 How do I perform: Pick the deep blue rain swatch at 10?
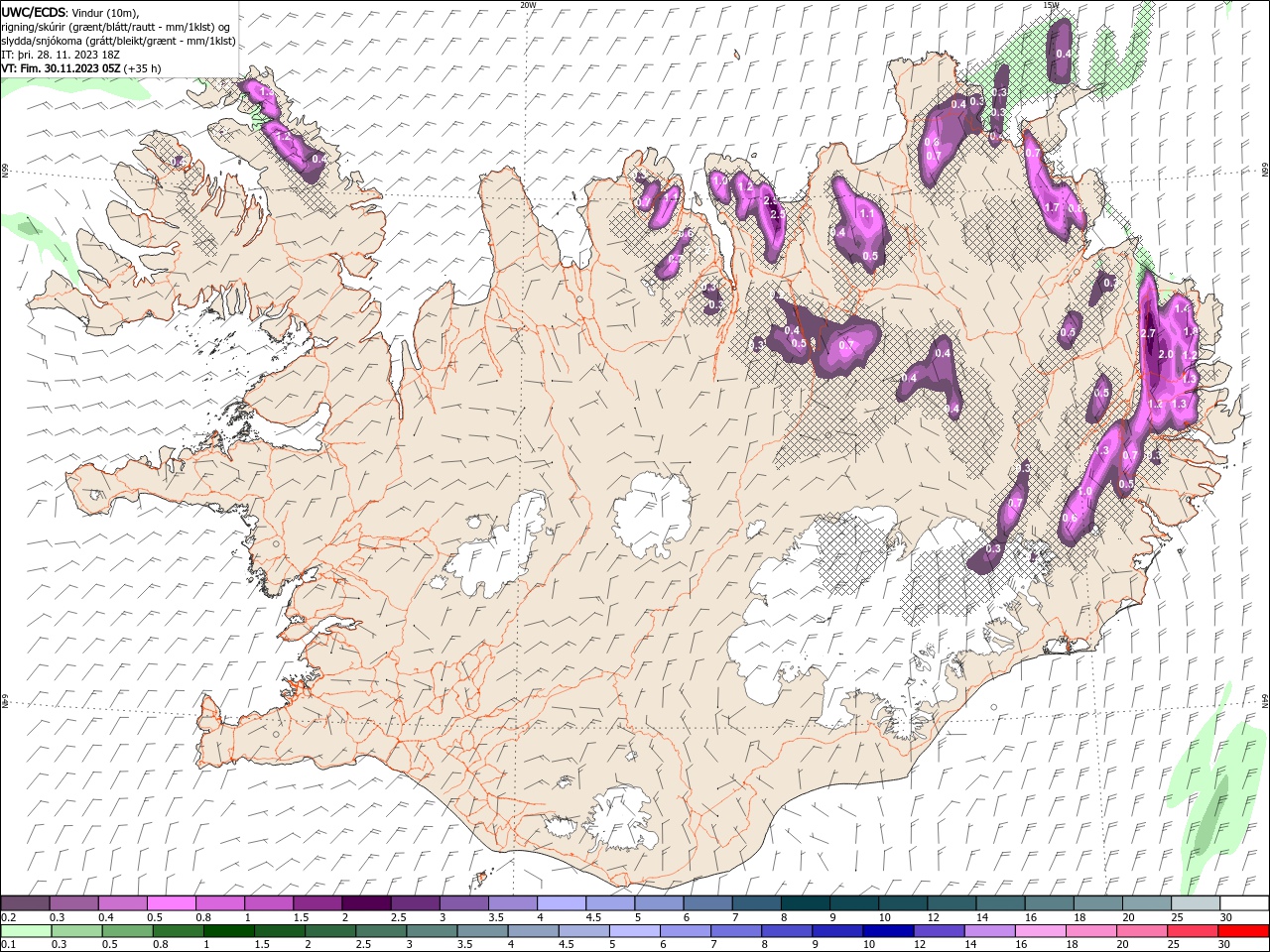point(888,931)
